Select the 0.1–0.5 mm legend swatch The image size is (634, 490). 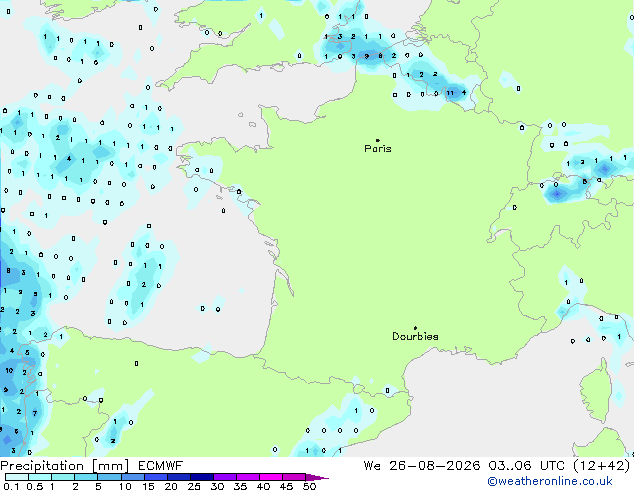point(17,477)
